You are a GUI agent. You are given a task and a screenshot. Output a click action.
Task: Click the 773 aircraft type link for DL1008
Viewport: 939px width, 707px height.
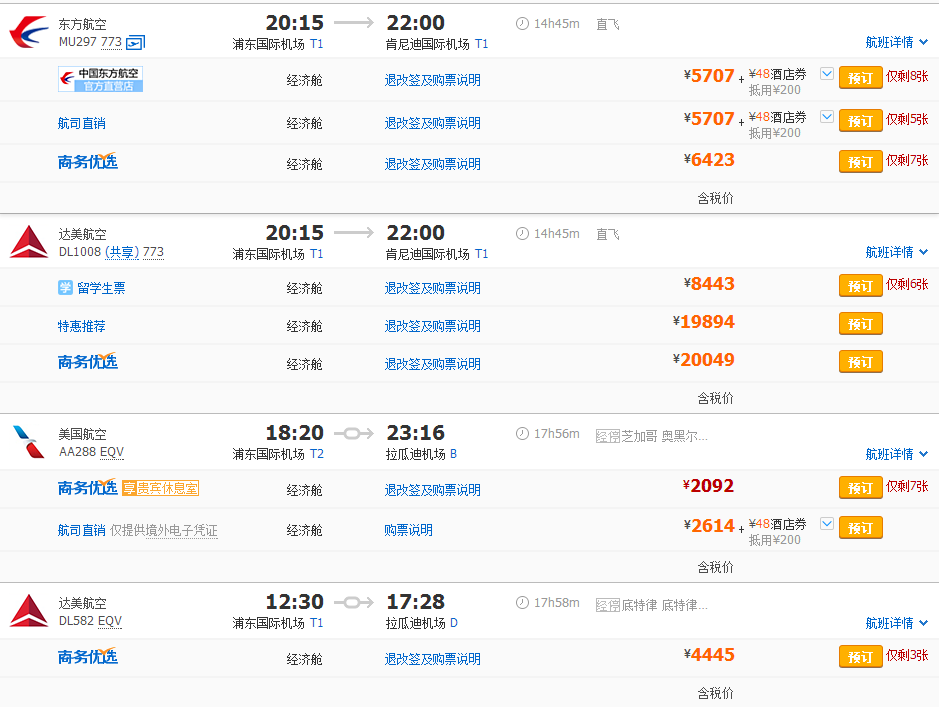153,252
